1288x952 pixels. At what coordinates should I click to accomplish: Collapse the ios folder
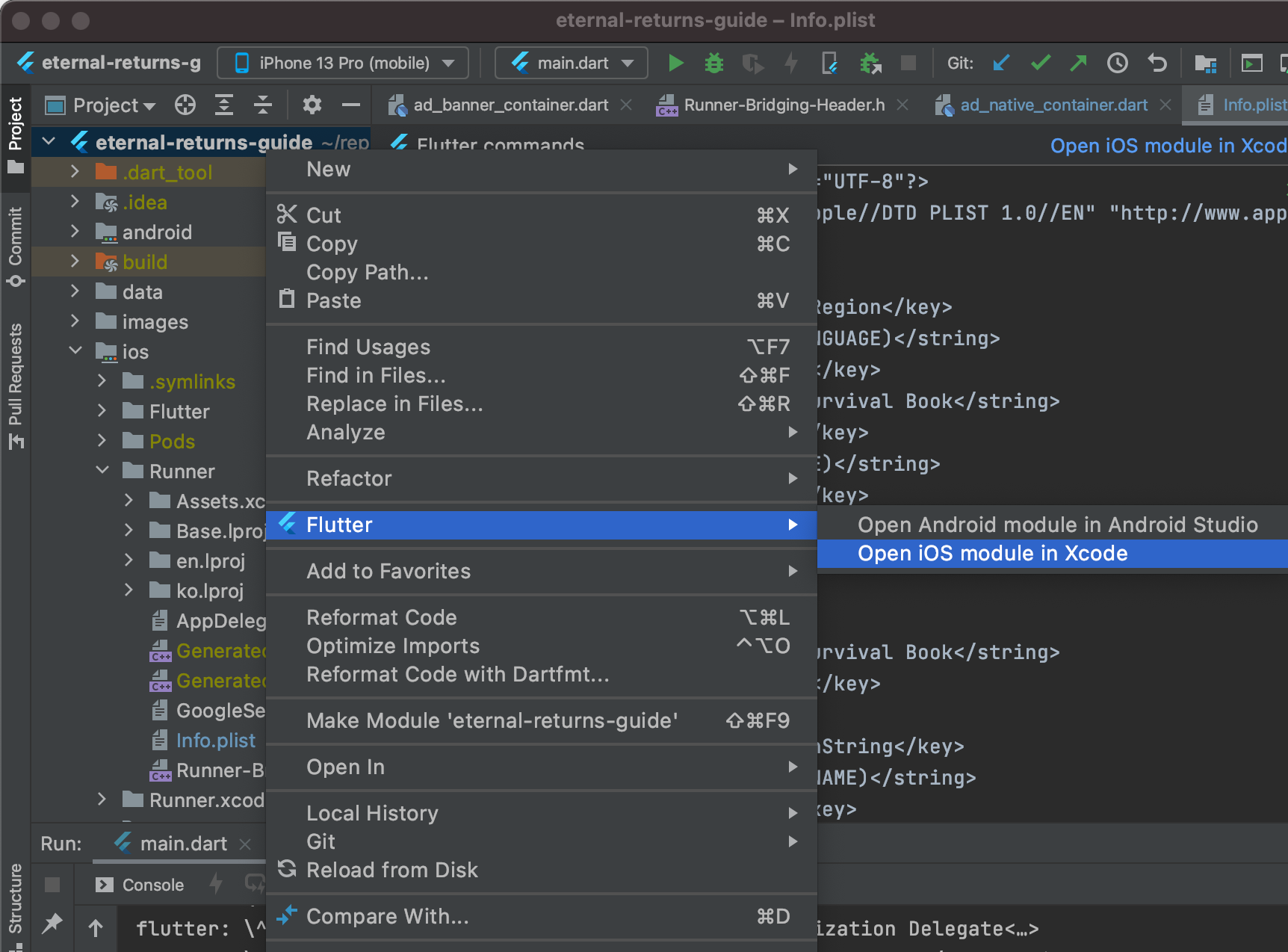75,350
